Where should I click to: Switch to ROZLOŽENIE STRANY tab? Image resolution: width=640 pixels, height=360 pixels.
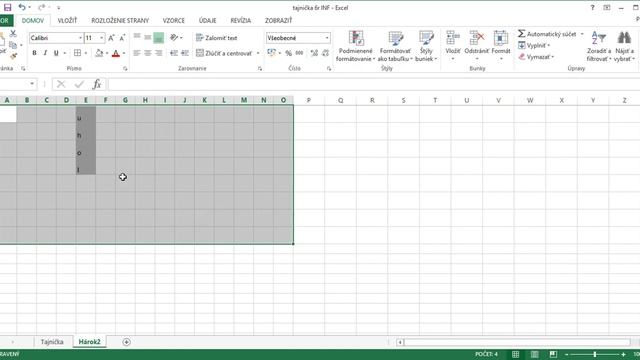(x=120, y=20)
